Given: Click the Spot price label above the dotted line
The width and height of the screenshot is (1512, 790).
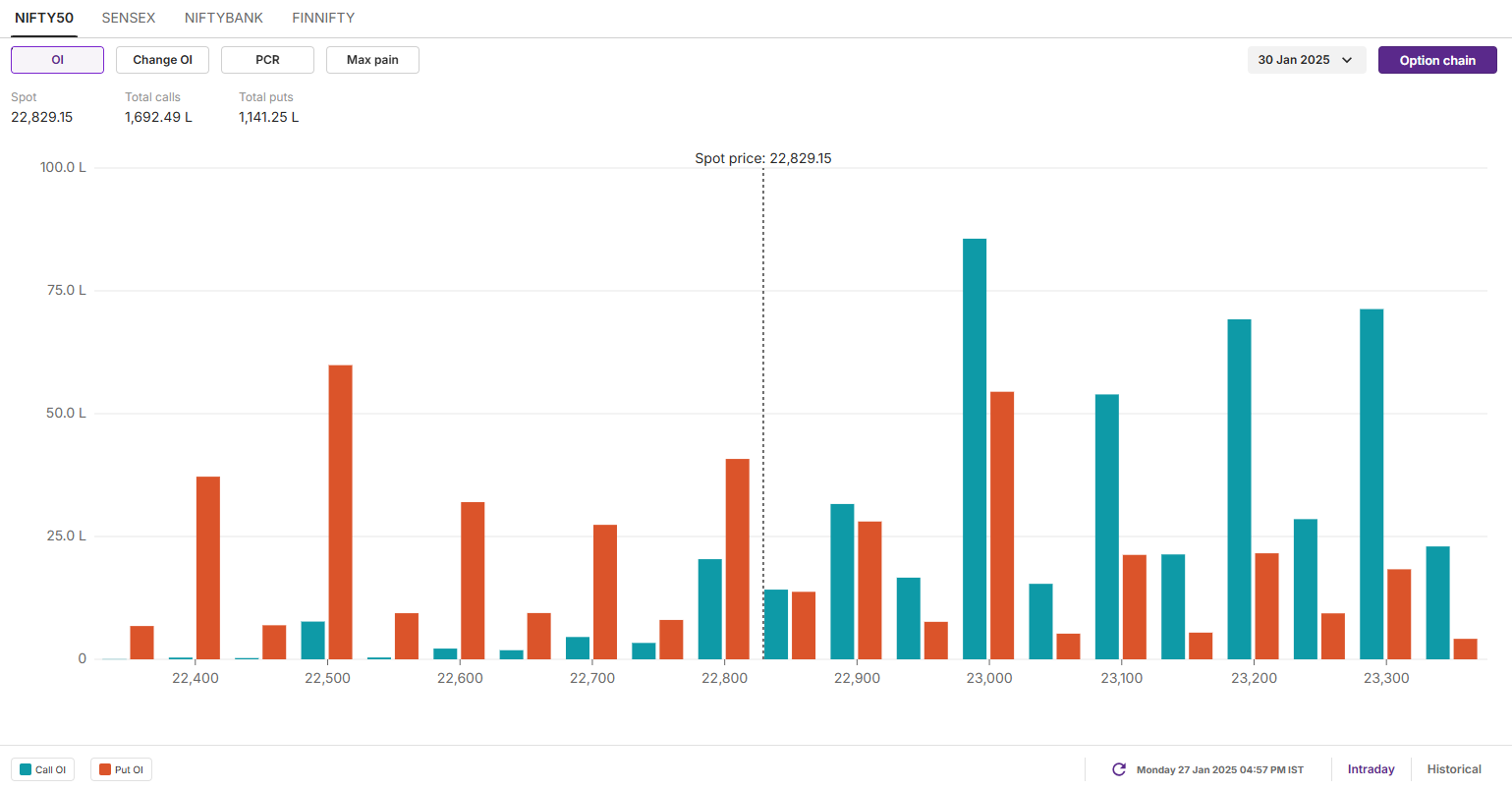Looking at the screenshot, I should click(x=763, y=158).
